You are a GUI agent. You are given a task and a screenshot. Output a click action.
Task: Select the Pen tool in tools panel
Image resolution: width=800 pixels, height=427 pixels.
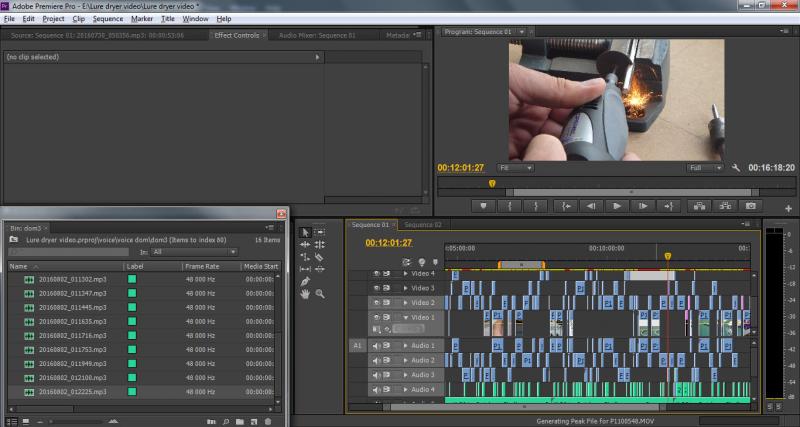[305, 281]
